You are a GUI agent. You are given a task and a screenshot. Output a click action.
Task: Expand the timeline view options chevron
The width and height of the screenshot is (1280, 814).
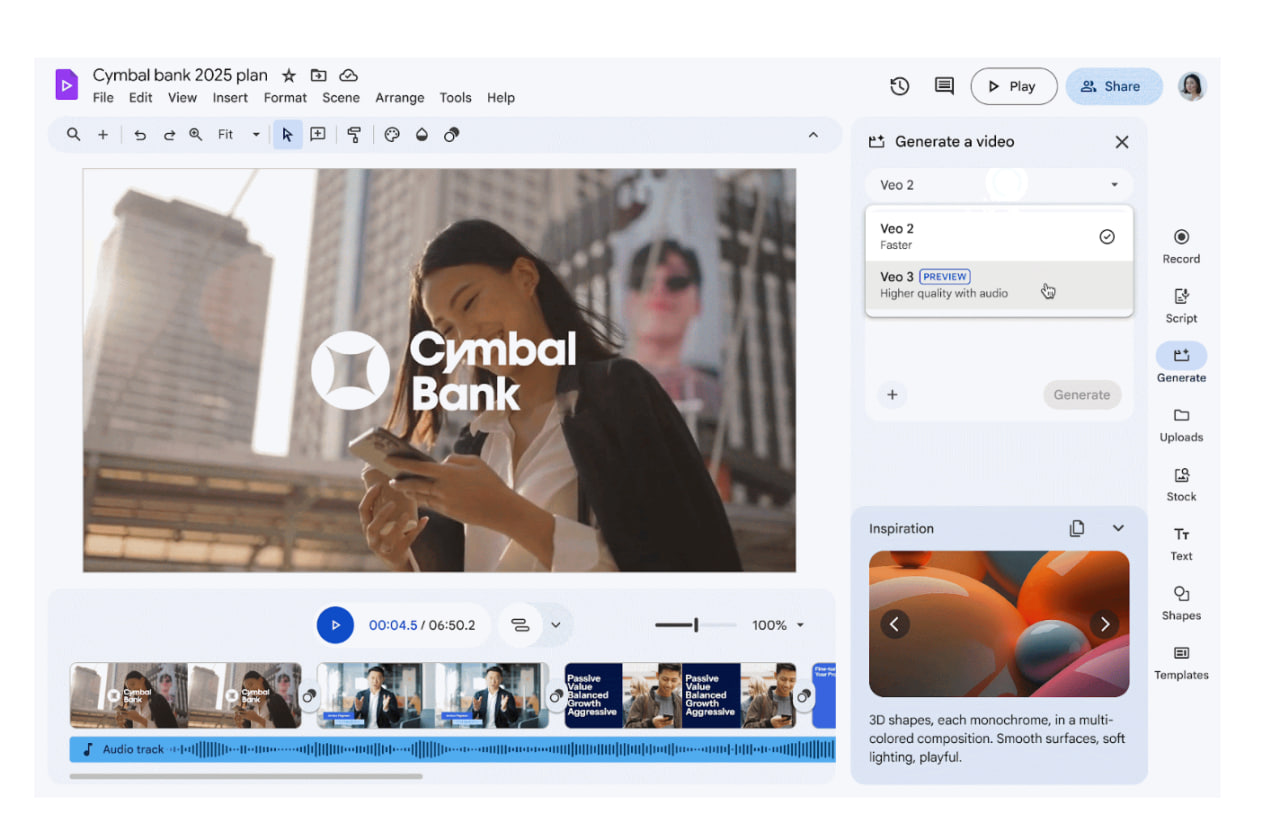click(x=556, y=625)
